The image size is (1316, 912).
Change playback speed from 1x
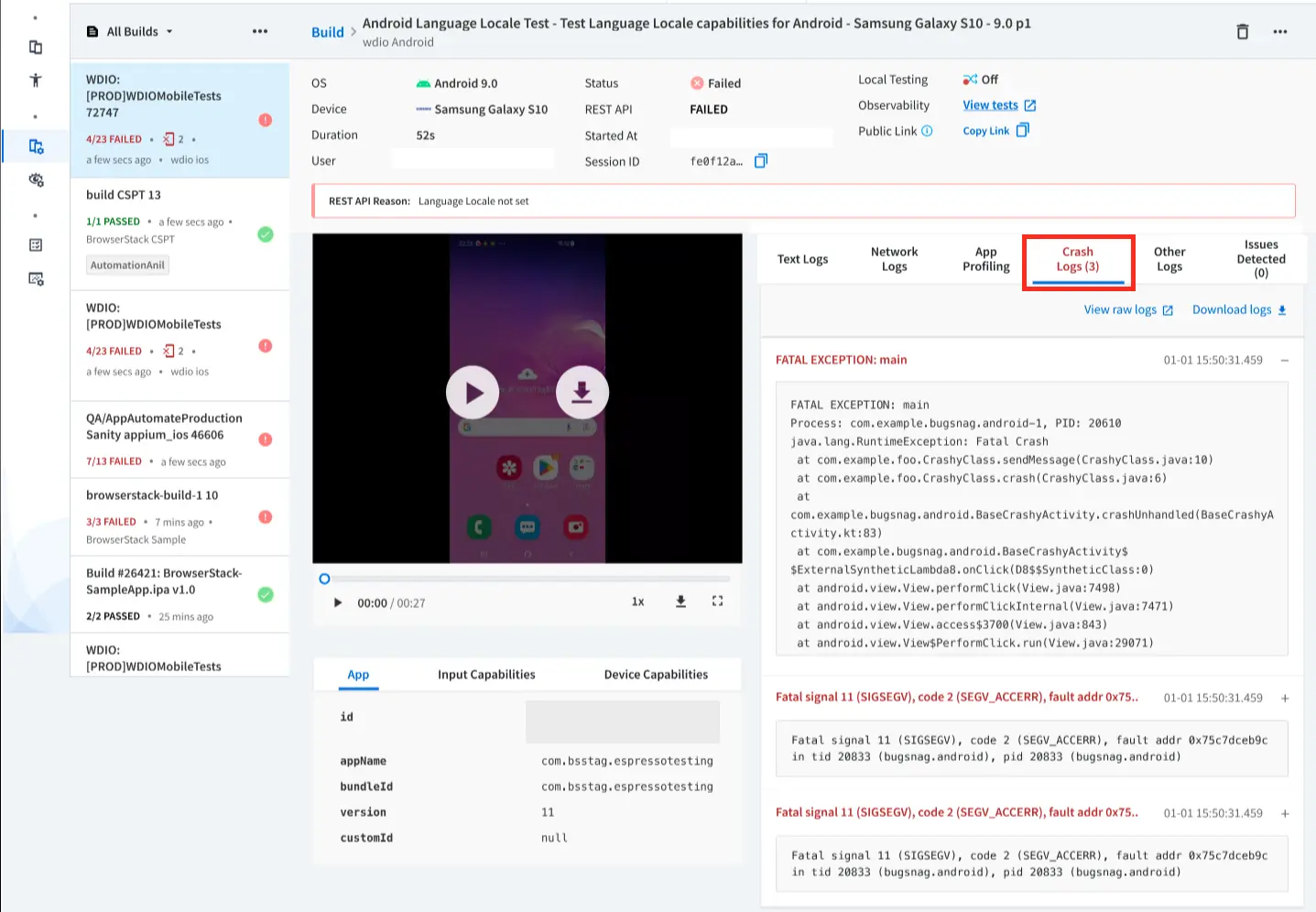click(x=637, y=602)
